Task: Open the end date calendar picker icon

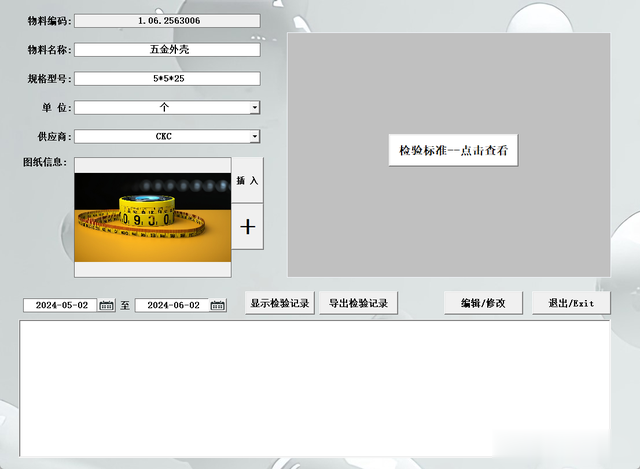Action: [218, 305]
